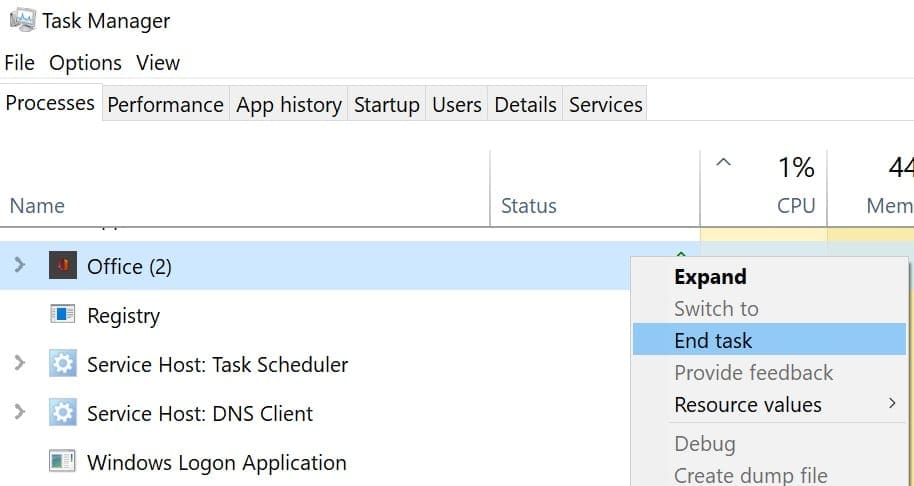
Task: Choose Provide feedback in the context menu
Action: (769, 372)
